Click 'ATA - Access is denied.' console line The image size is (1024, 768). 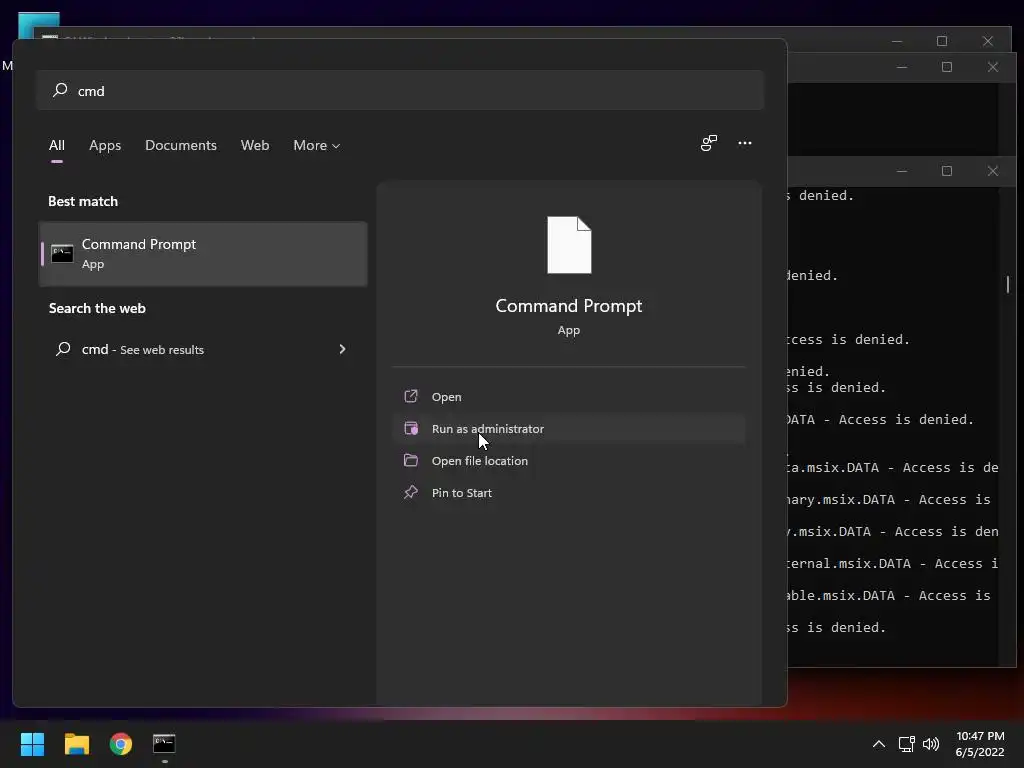click(x=880, y=419)
